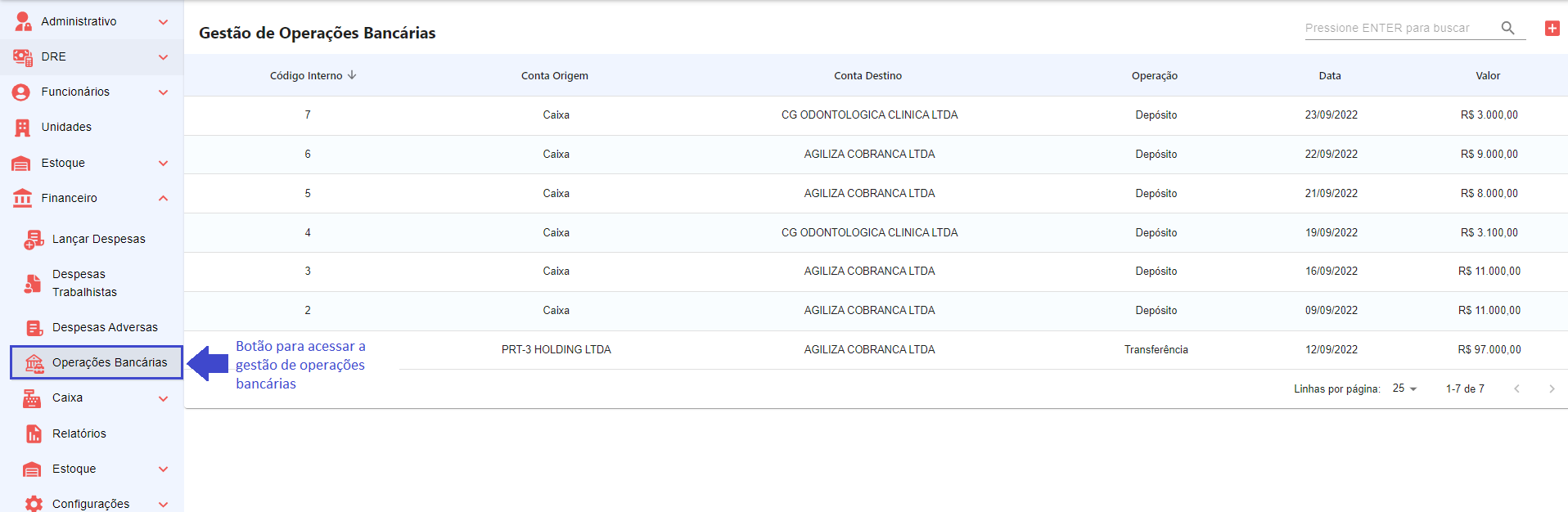Image resolution: width=1568 pixels, height=512 pixels.
Task: Open the rows per page dropdown
Action: point(1404,388)
